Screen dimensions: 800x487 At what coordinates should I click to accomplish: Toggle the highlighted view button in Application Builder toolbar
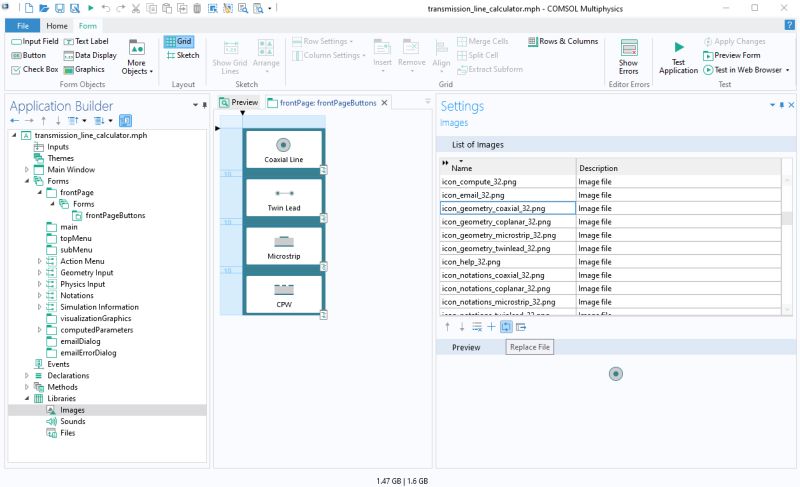tap(125, 121)
